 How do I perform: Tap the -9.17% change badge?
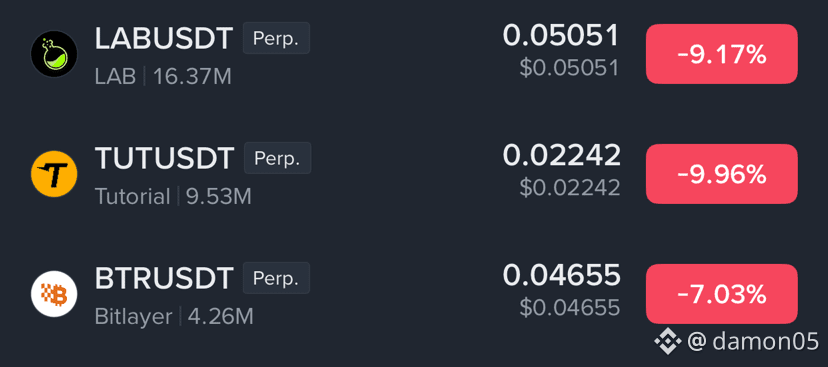coord(721,54)
